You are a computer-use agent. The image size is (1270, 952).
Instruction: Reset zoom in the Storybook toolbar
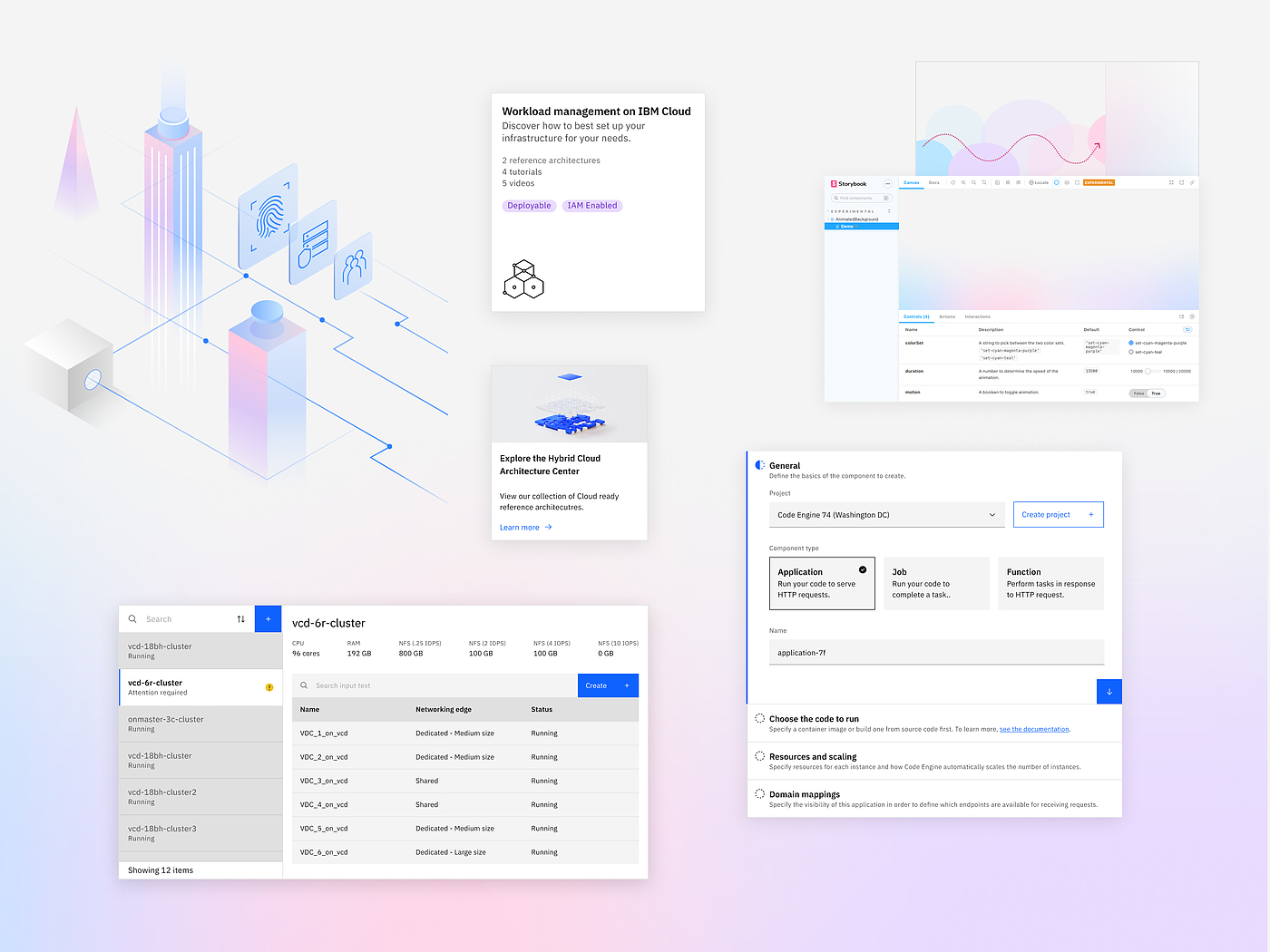click(x=984, y=182)
